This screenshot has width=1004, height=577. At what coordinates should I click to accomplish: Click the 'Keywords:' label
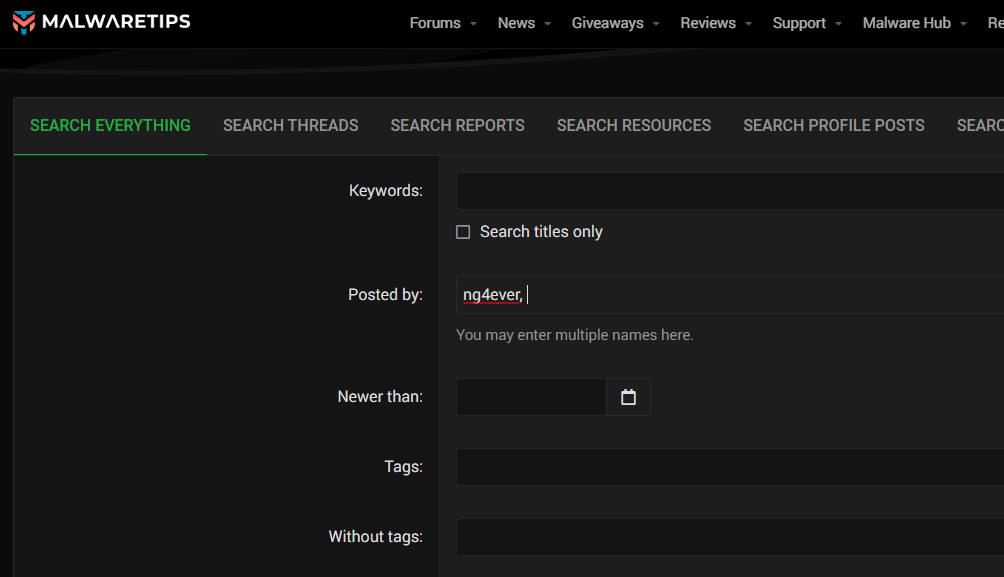[x=385, y=191]
